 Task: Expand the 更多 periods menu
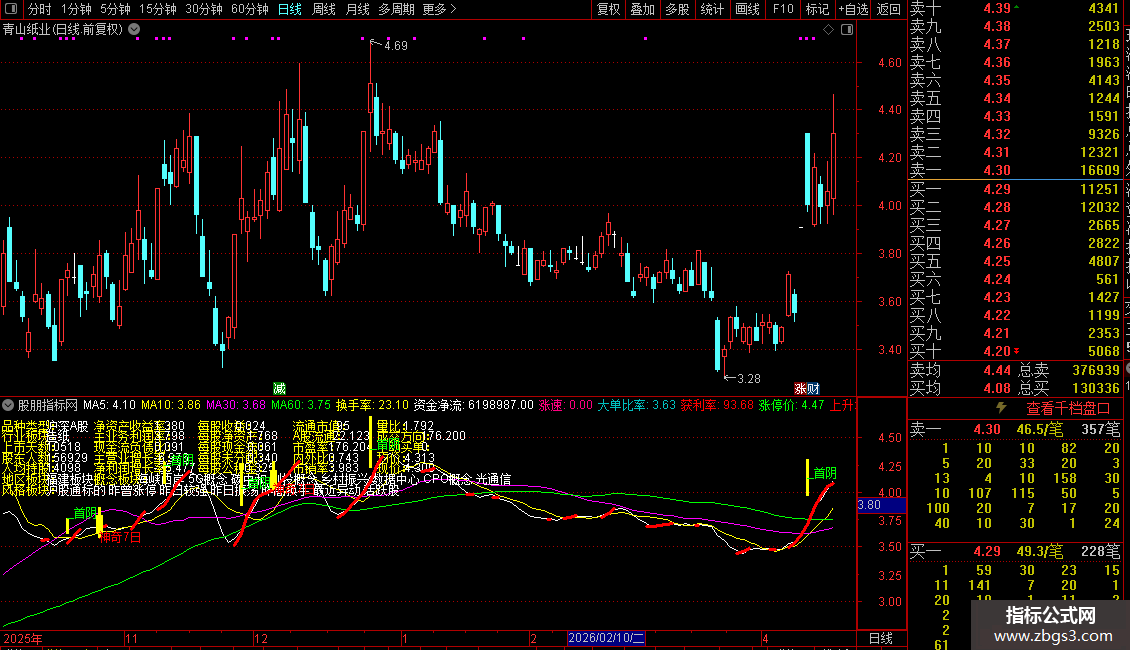coord(439,9)
